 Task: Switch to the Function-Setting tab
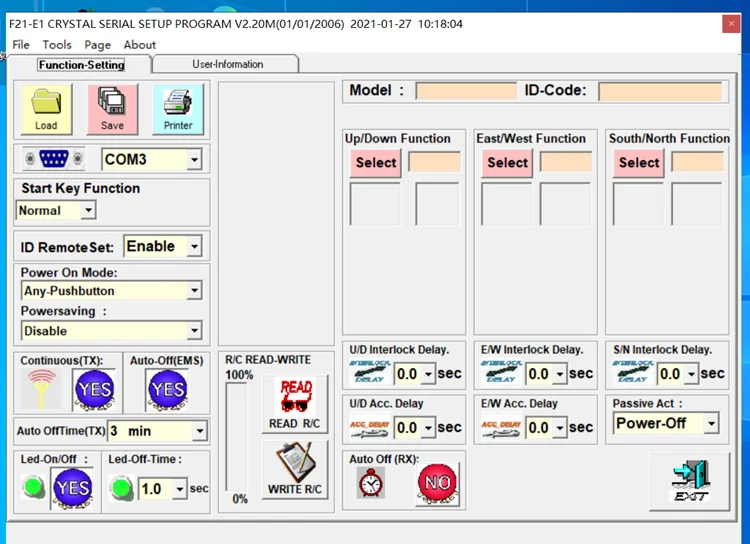[81, 65]
